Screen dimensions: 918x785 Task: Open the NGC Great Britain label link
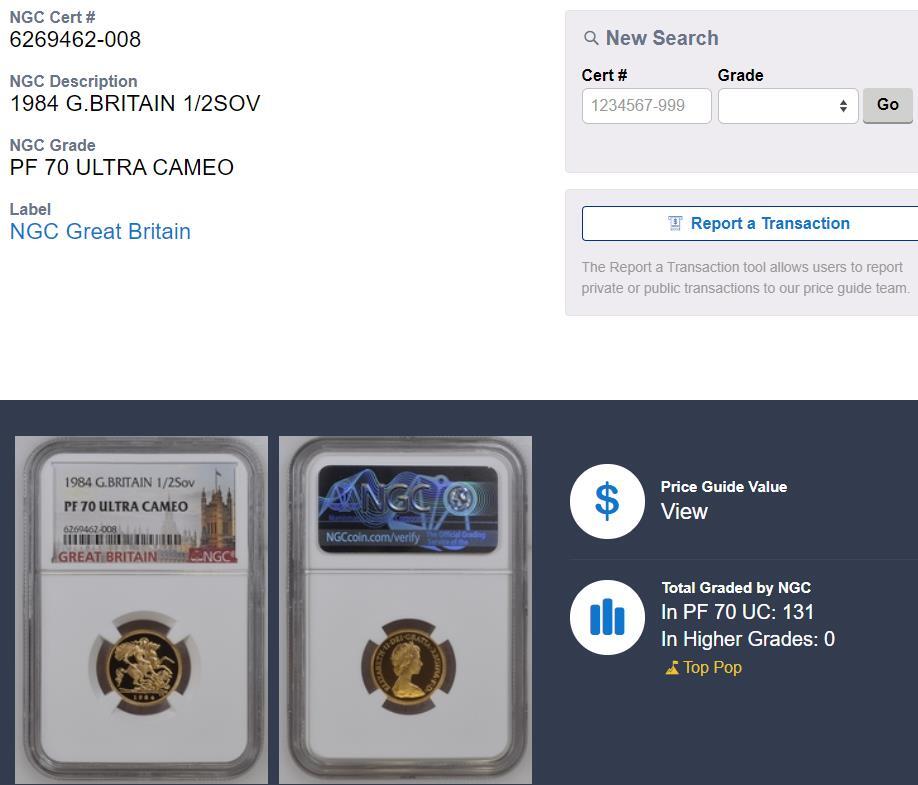100,231
